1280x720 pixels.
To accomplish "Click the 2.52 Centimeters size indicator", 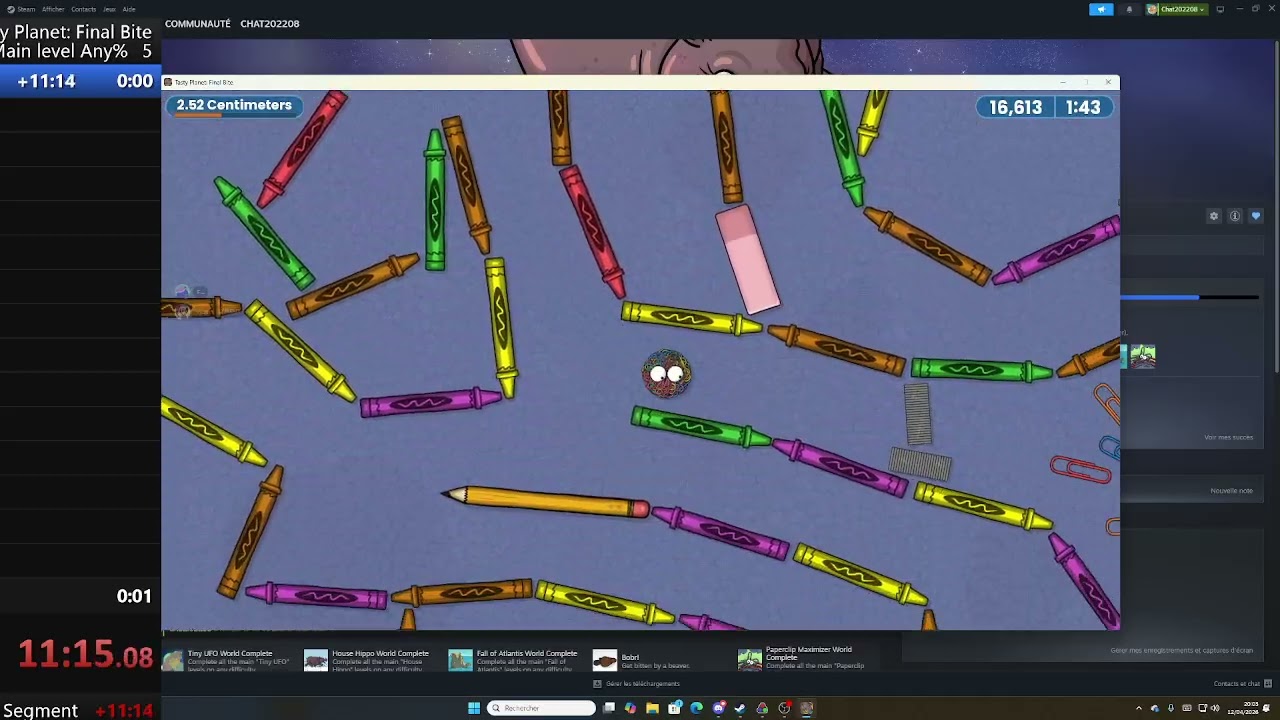I will coord(234,106).
